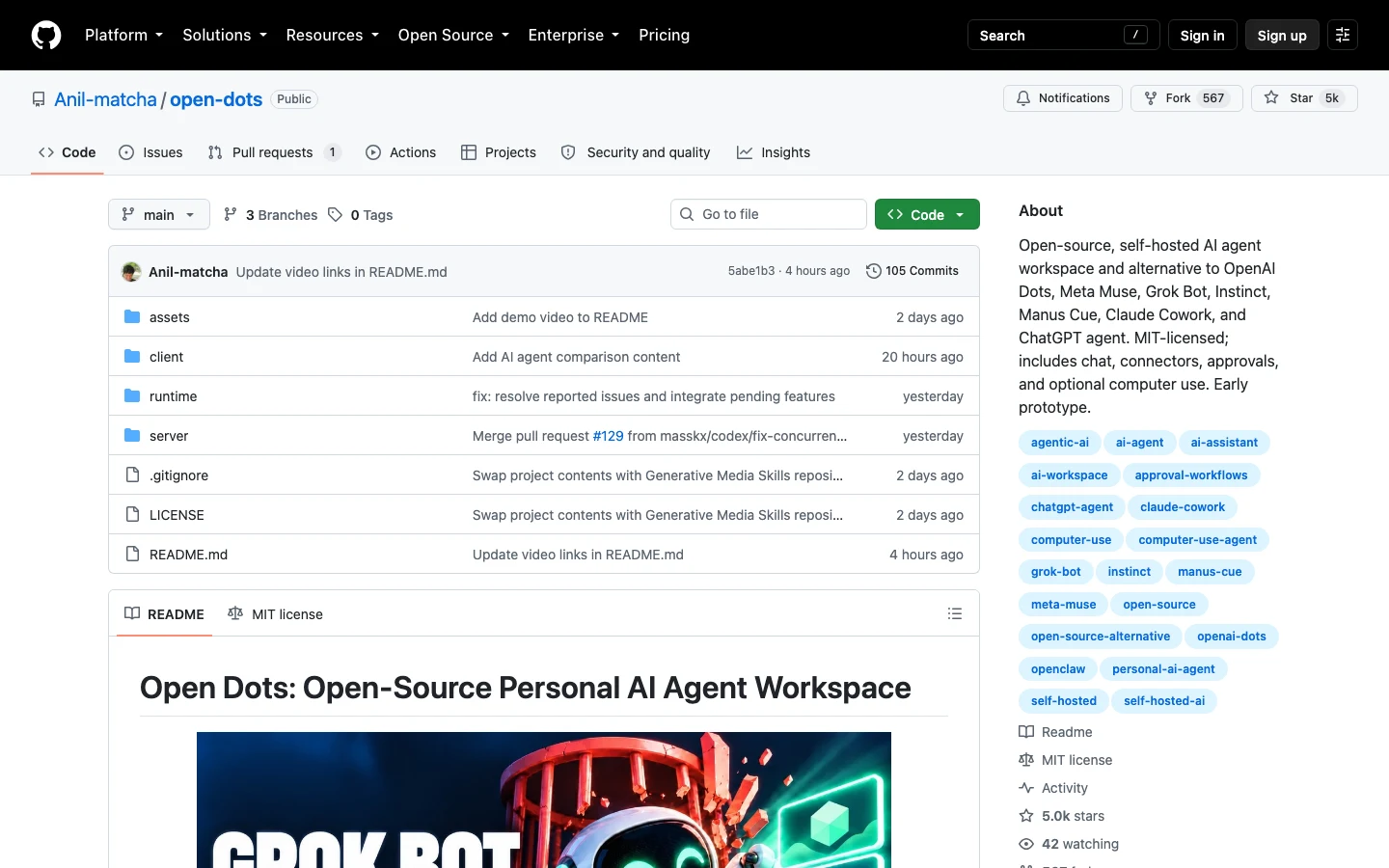Open the Pricing page
1389x868 pixels.
[664, 35]
